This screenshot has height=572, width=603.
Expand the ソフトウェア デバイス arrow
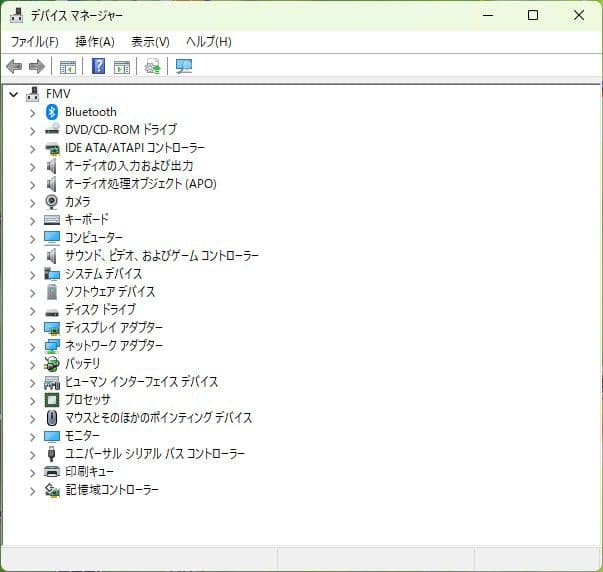click(x=33, y=293)
